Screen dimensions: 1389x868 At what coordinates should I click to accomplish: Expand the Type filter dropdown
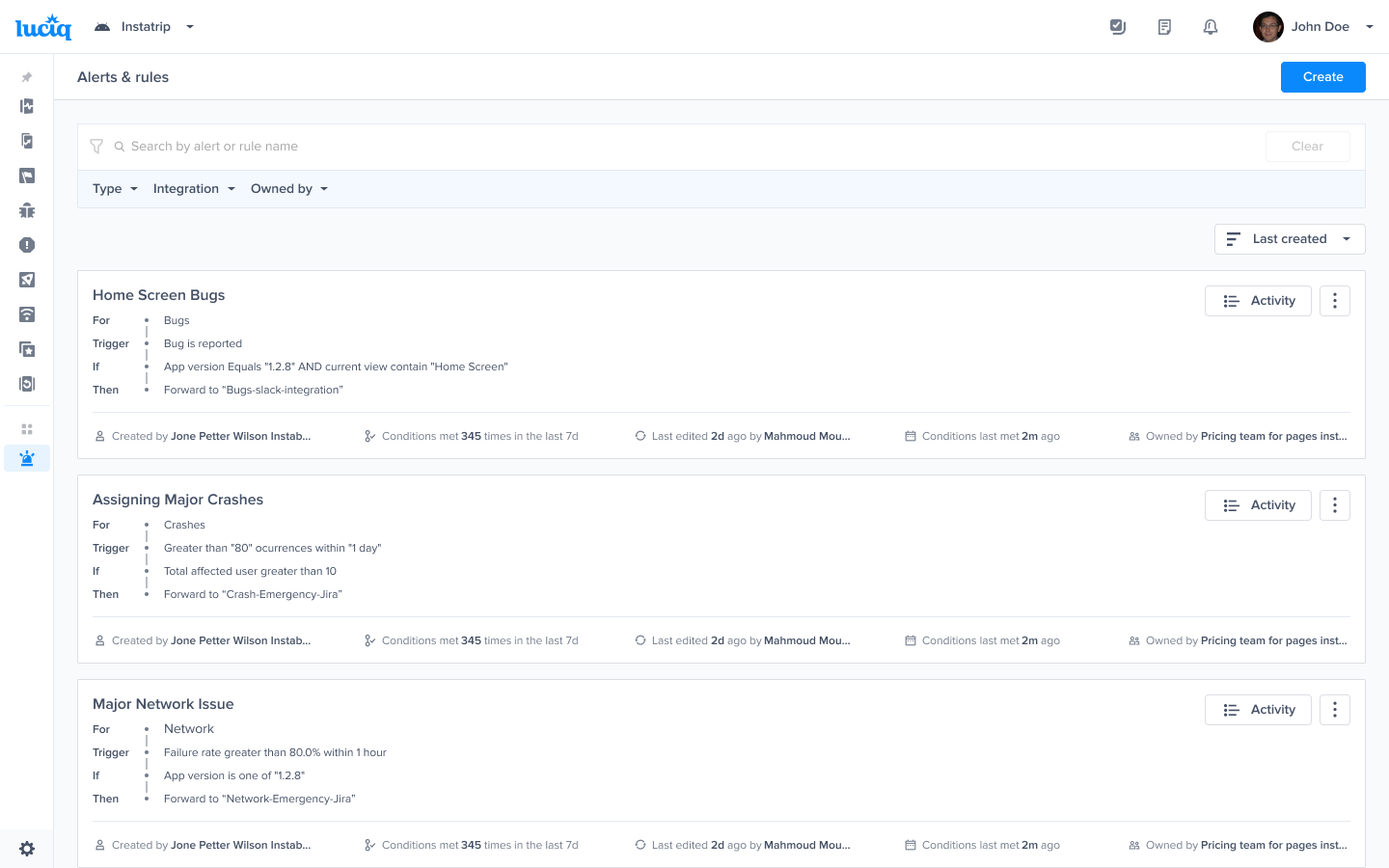[x=115, y=189]
